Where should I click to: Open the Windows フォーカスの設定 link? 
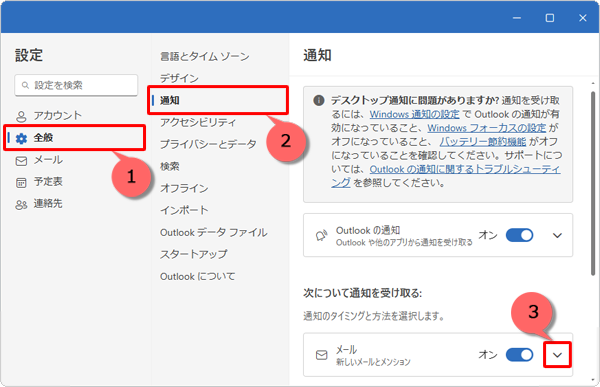click(x=486, y=128)
